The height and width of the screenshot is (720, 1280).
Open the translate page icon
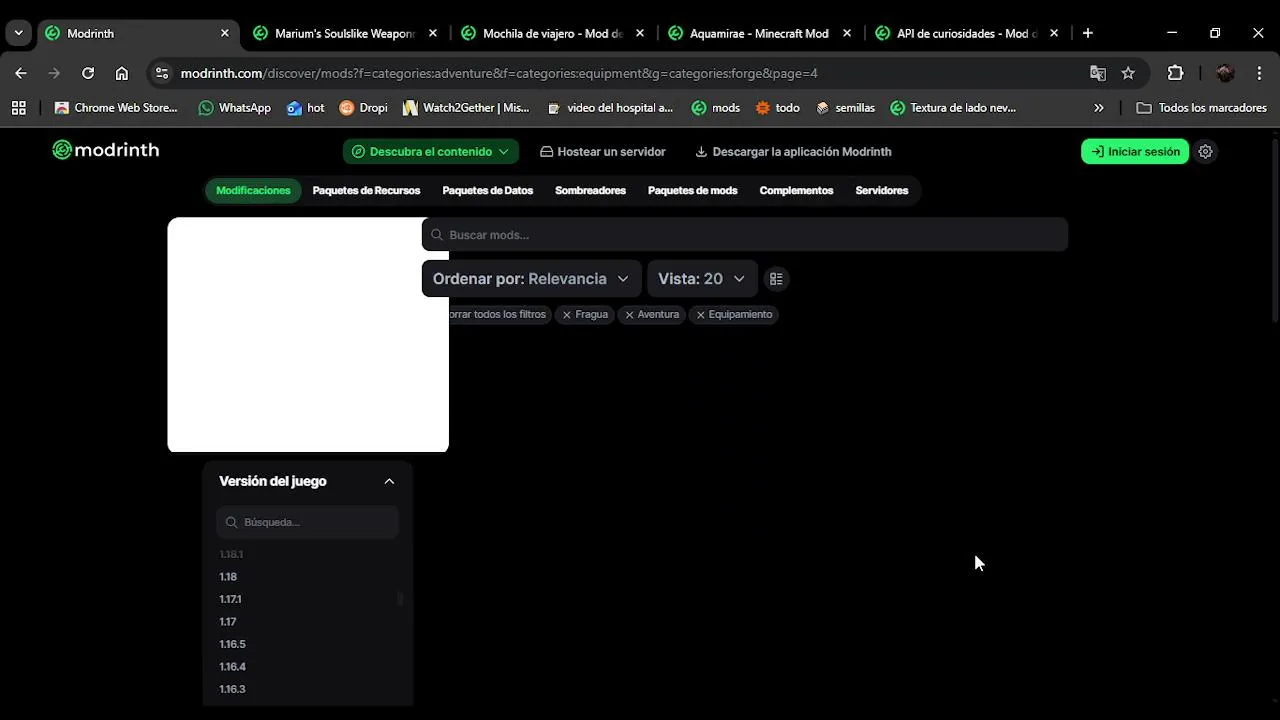1098,73
